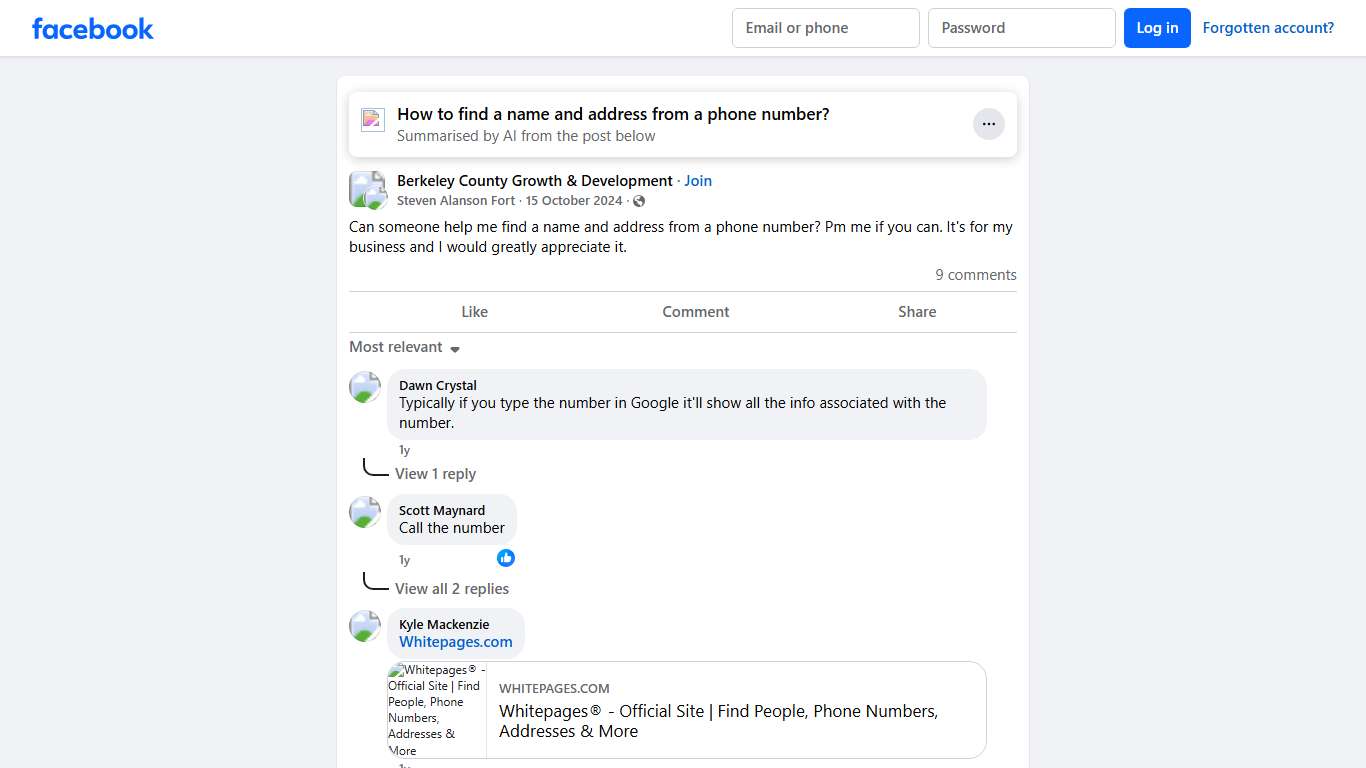1366x768 pixels.
Task: Click the like reaction icon on Scott's comment
Action: click(506, 558)
